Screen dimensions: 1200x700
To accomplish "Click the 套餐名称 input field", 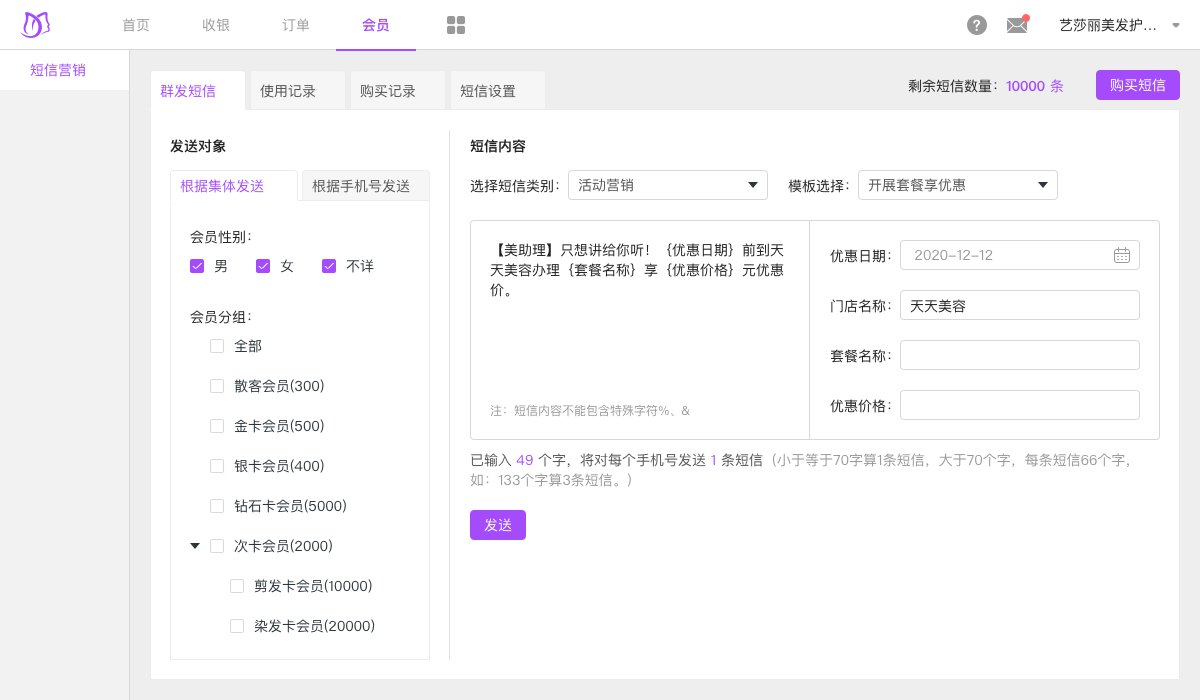I will coord(1019,355).
